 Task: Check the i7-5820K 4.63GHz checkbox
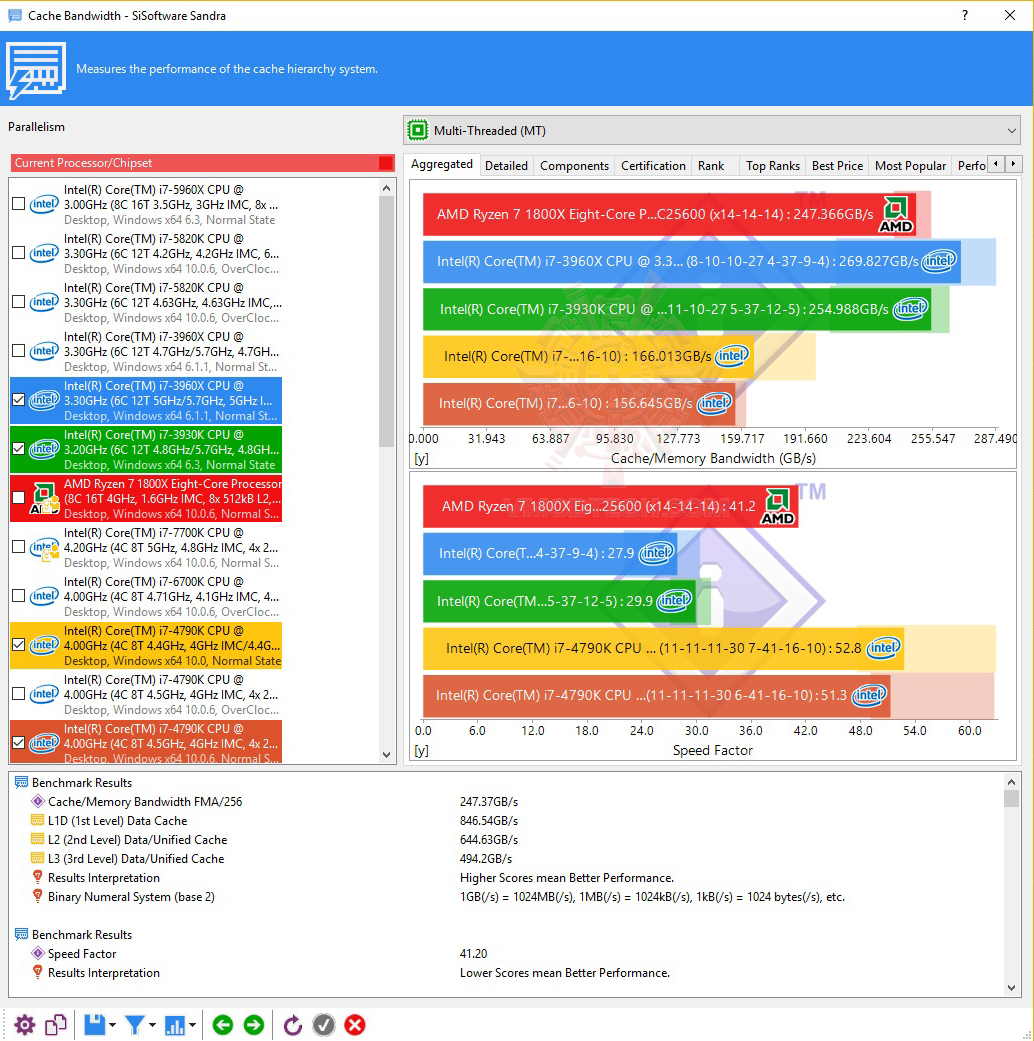(19, 302)
